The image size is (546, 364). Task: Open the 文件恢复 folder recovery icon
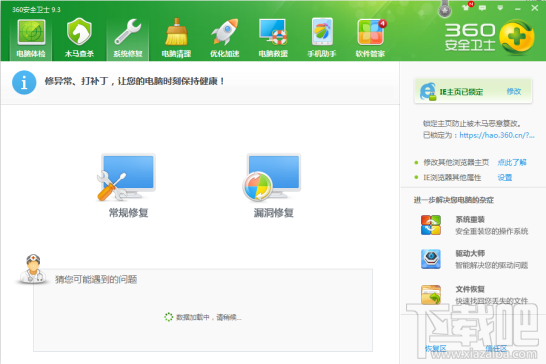pyautogui.click(x=431, y=295)
